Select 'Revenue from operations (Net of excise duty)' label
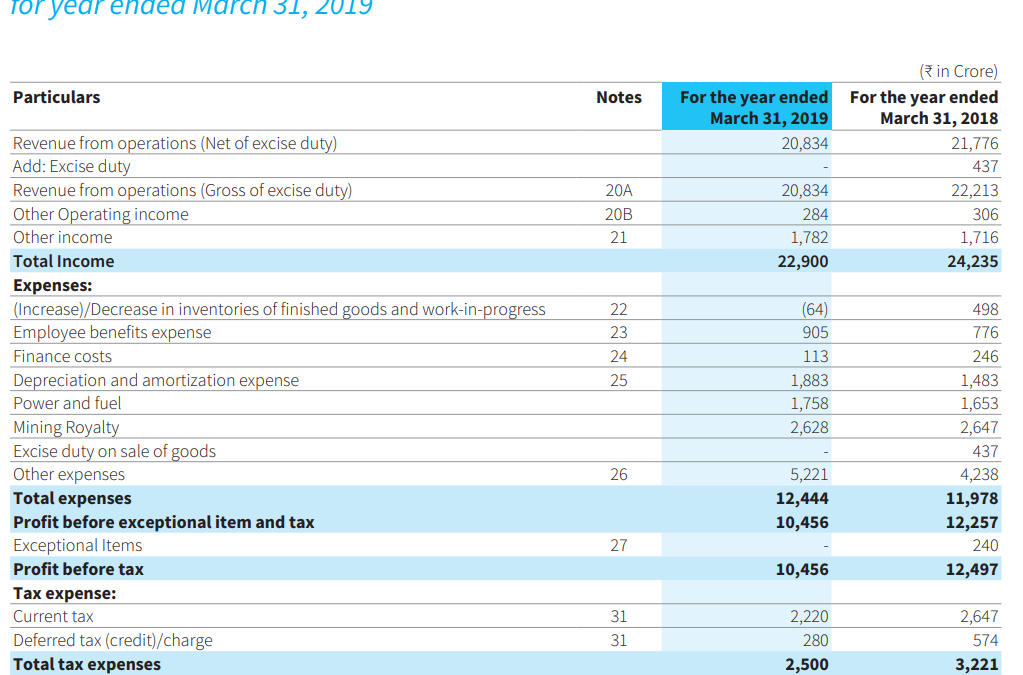1023x675 pixels. (x=175, y=143)
